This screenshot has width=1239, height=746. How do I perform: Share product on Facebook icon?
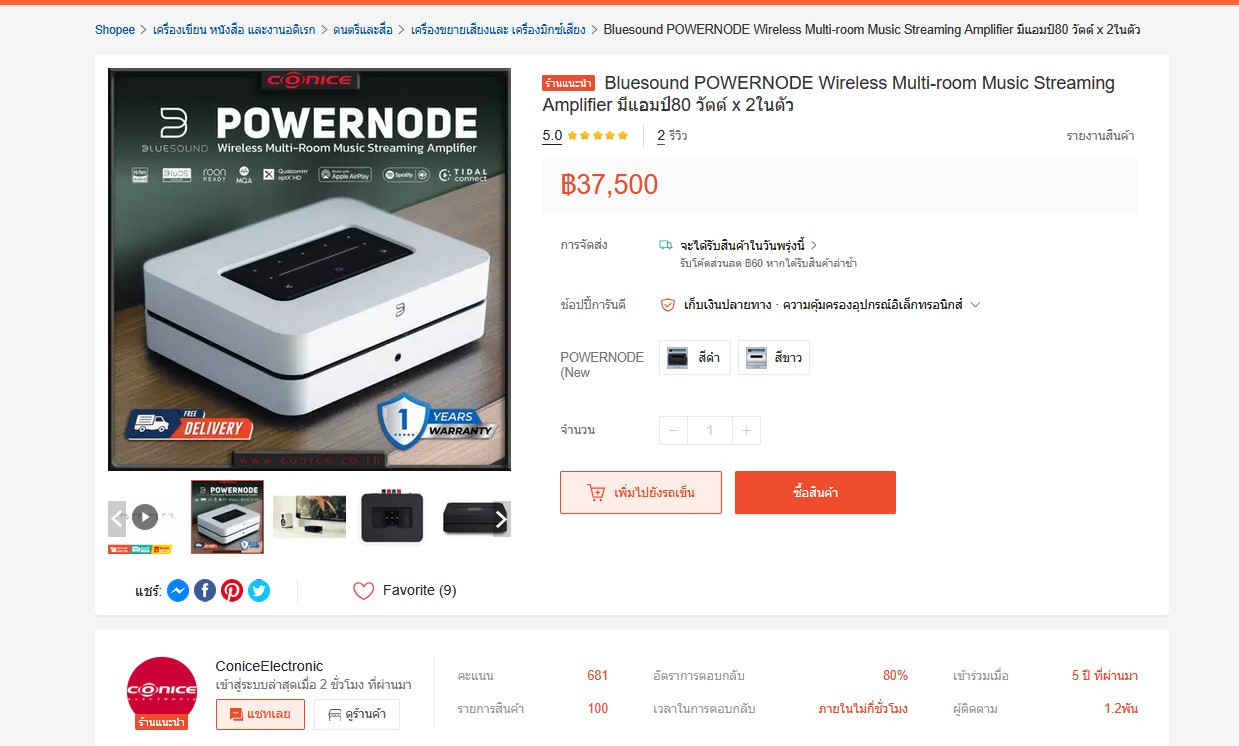coord(205,591)
